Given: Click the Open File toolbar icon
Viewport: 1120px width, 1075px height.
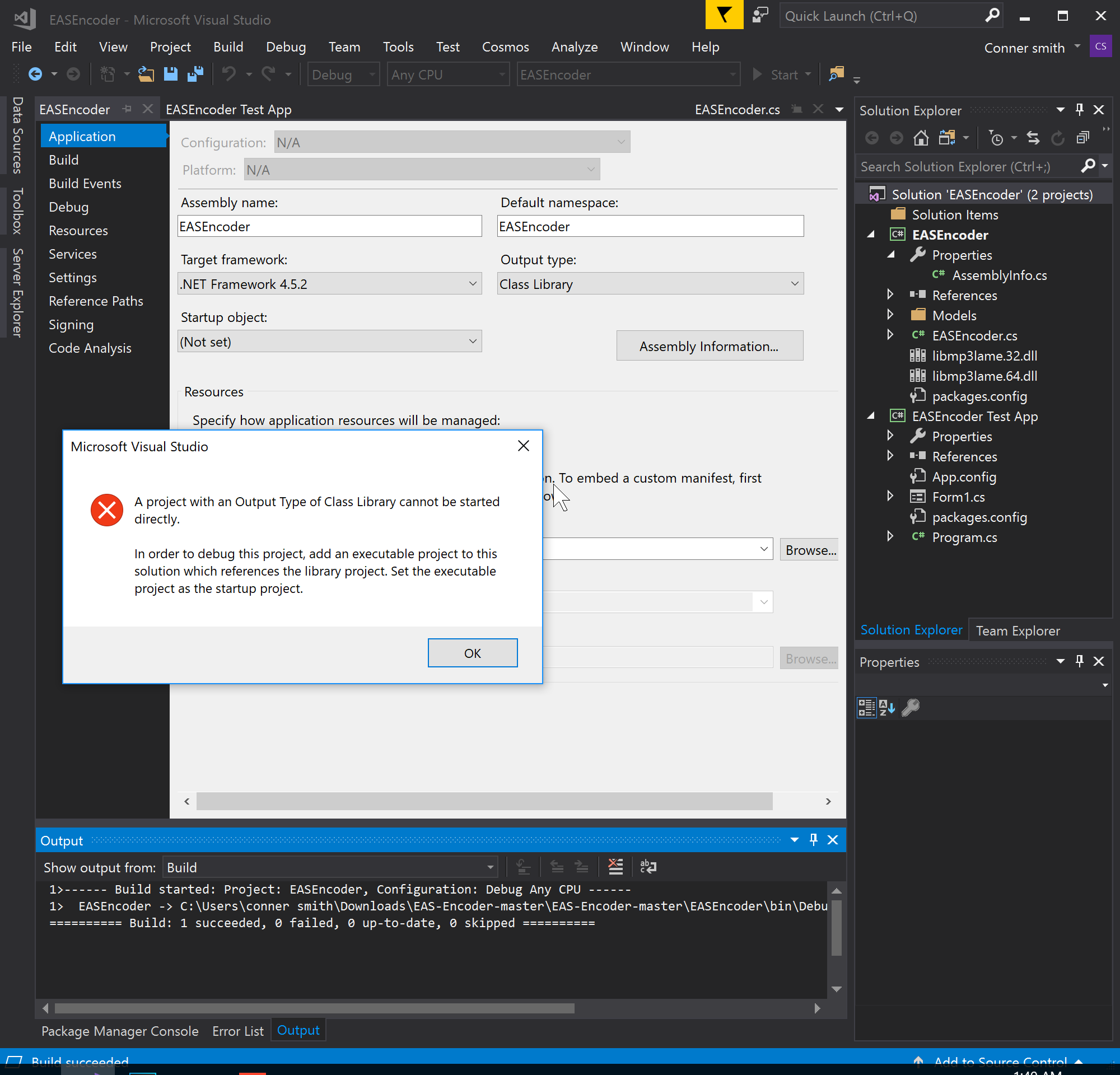Looking at the screenshot, I should 146,74.
